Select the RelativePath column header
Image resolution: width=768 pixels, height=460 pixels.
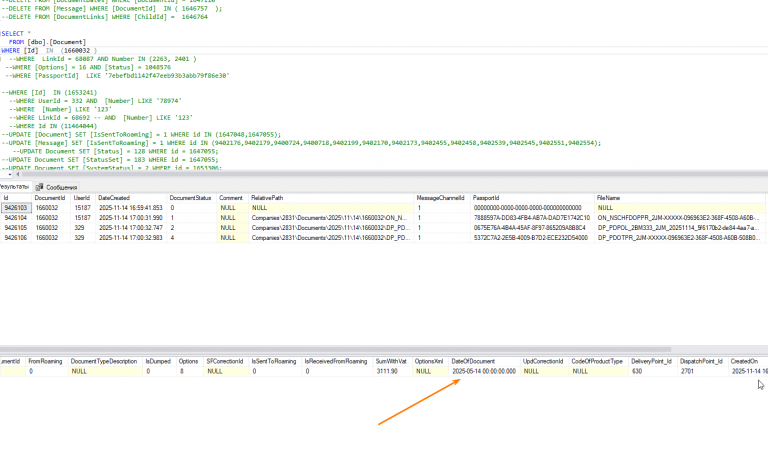tap(331, 198)
